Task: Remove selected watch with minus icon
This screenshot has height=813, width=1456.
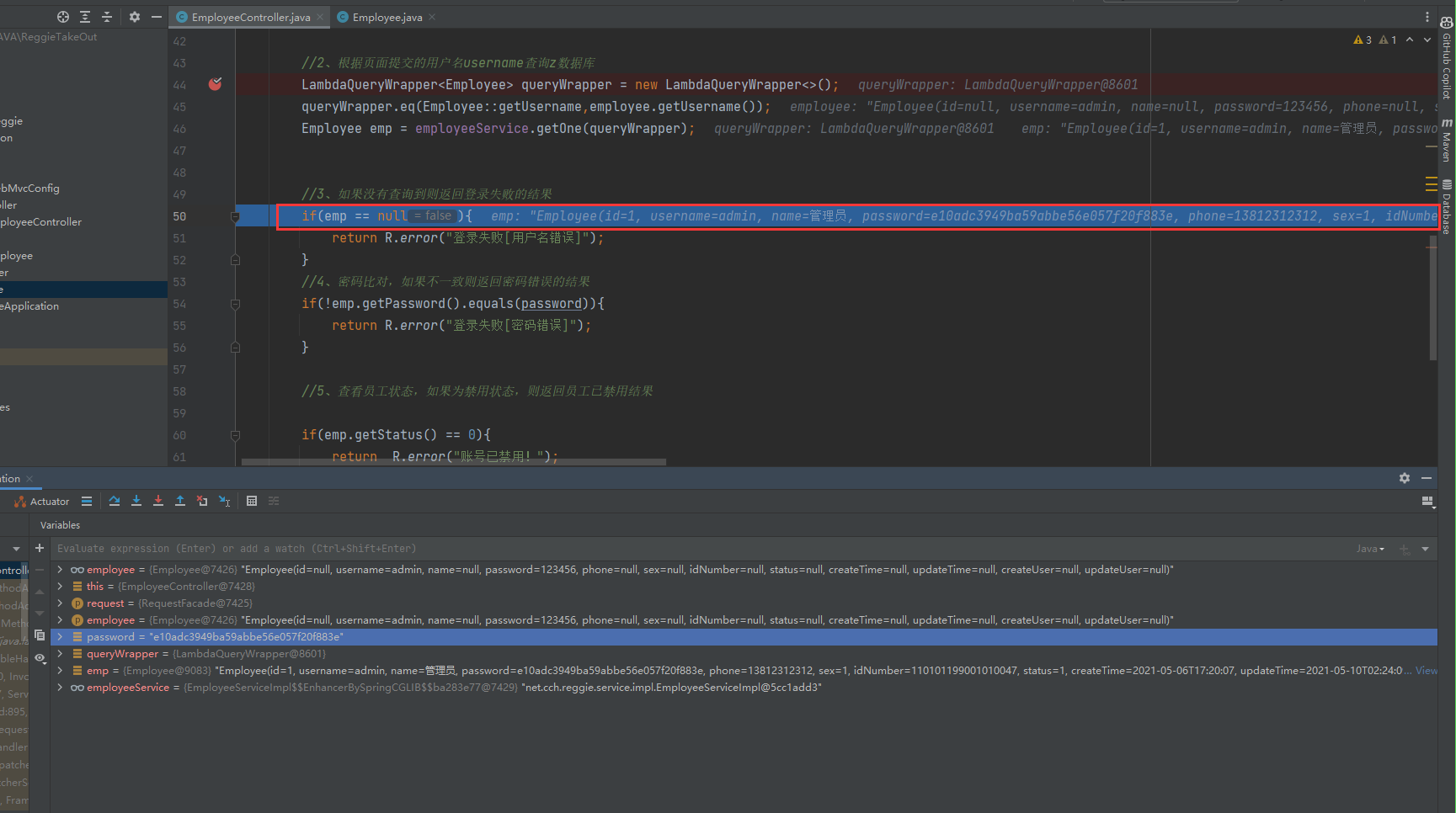Action: coord(40,570)
